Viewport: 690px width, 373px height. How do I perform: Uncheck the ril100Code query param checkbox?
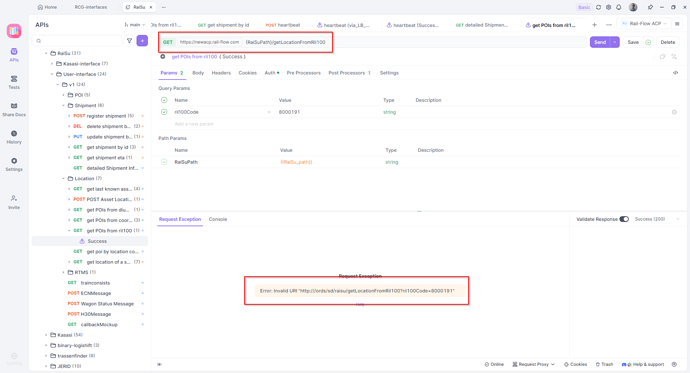[164, 112]
